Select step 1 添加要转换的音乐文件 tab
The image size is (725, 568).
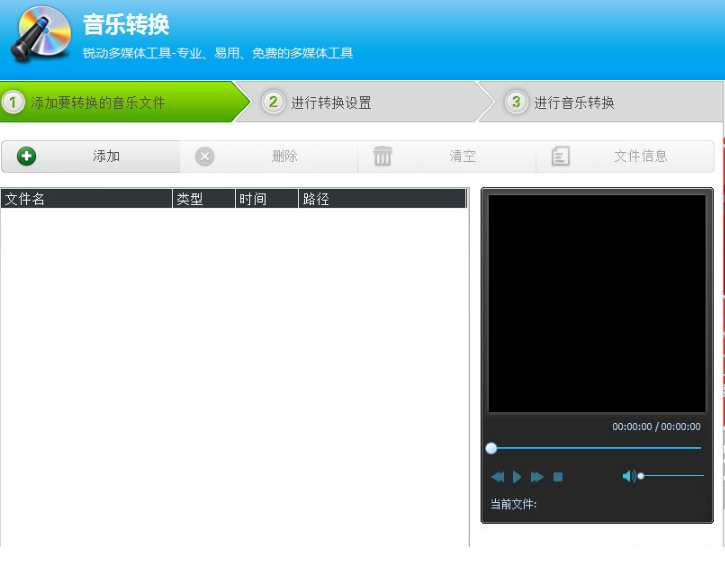[x=124, y=102]
